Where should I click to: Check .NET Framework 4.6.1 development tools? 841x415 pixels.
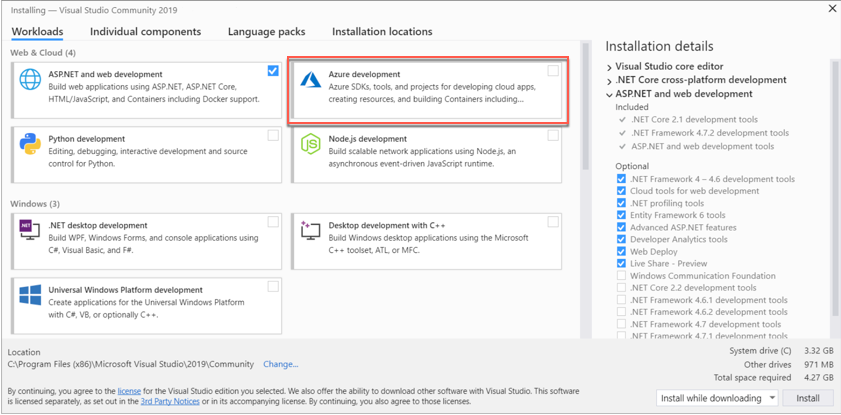pyautogui.click(x=621, y=300)
